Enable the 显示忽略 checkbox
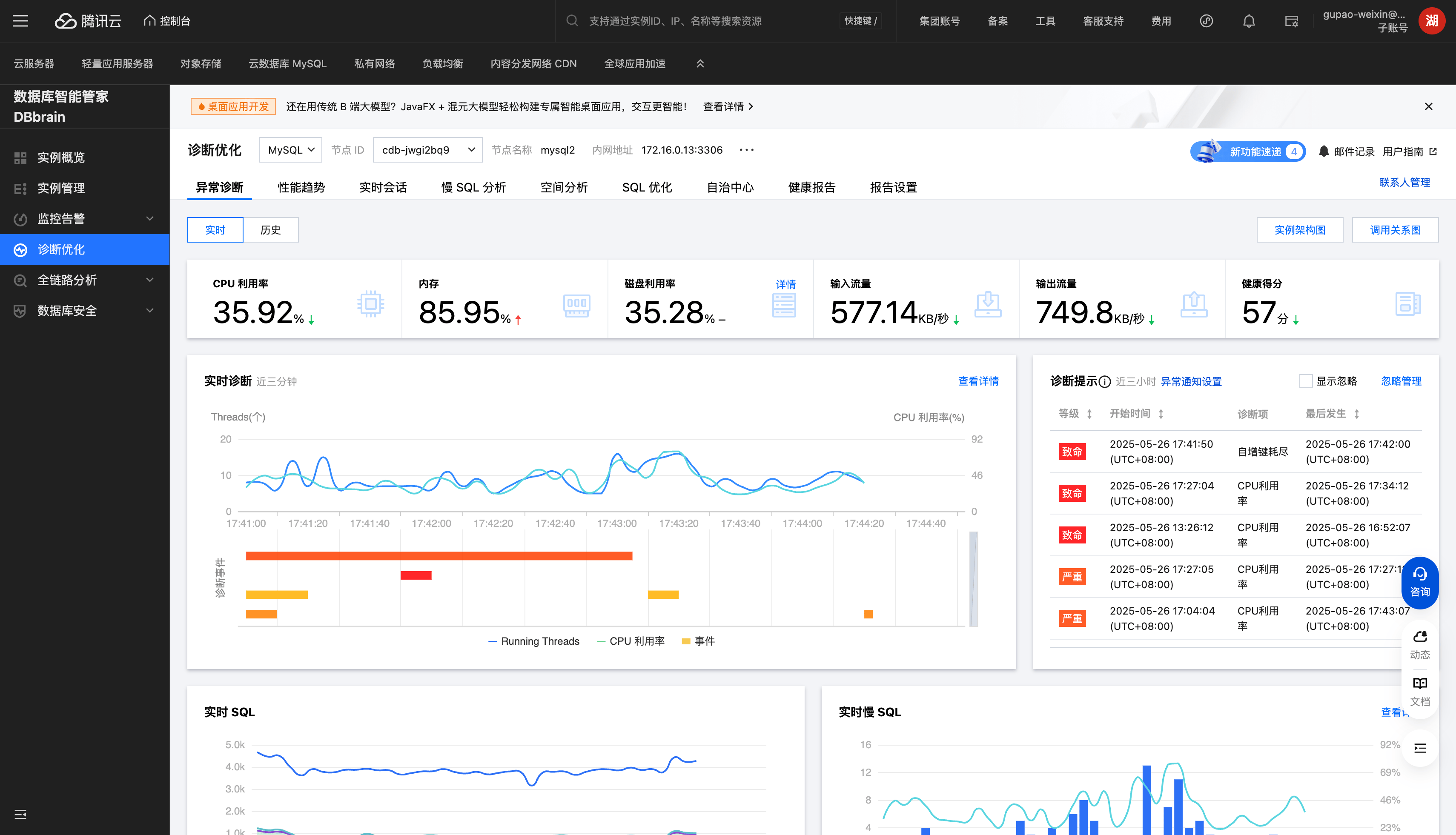The width and height of the screenshot is (1456, 835). coord(1305,381)
